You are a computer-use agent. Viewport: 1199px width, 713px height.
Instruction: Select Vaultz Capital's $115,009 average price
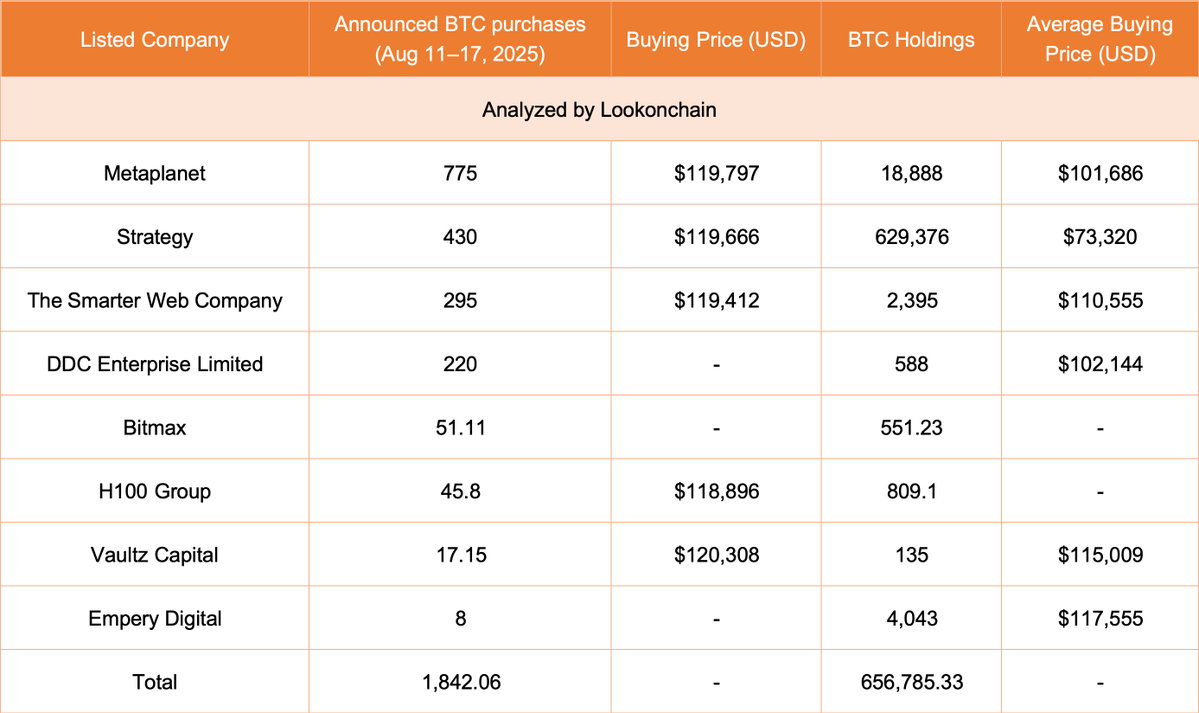click(1100, 555)
